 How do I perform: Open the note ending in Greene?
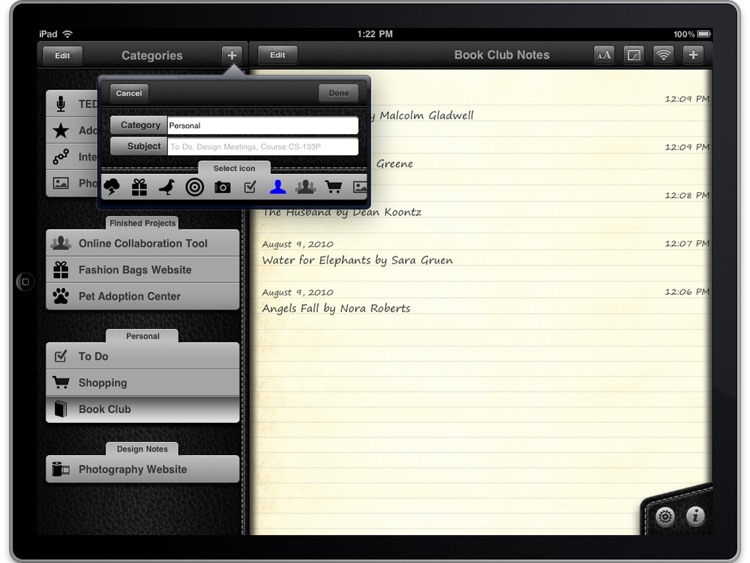coord(394,164)
